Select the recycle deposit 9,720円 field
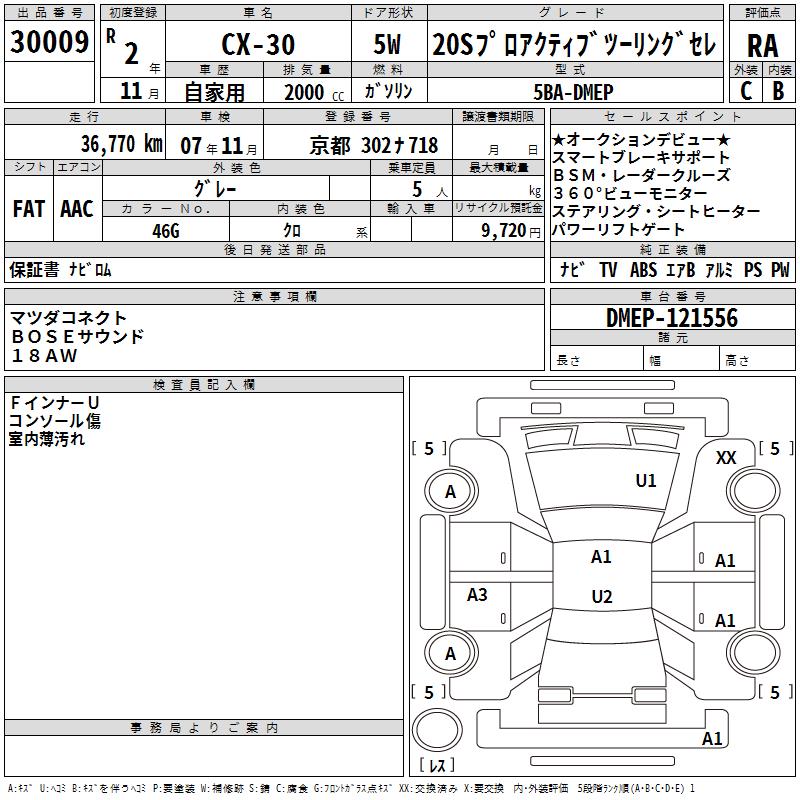800x800 pixels. tap(498, 229)
